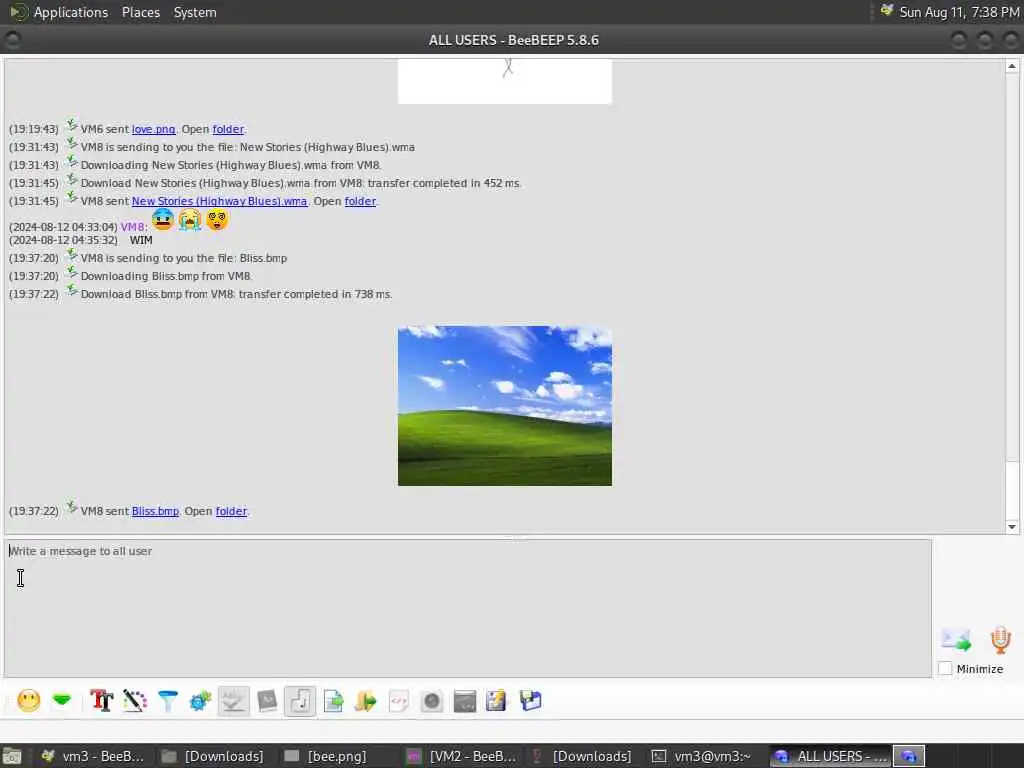1024x768 pixels.
Task: Open the blue funnel message filter
Action: pos(168,701)
